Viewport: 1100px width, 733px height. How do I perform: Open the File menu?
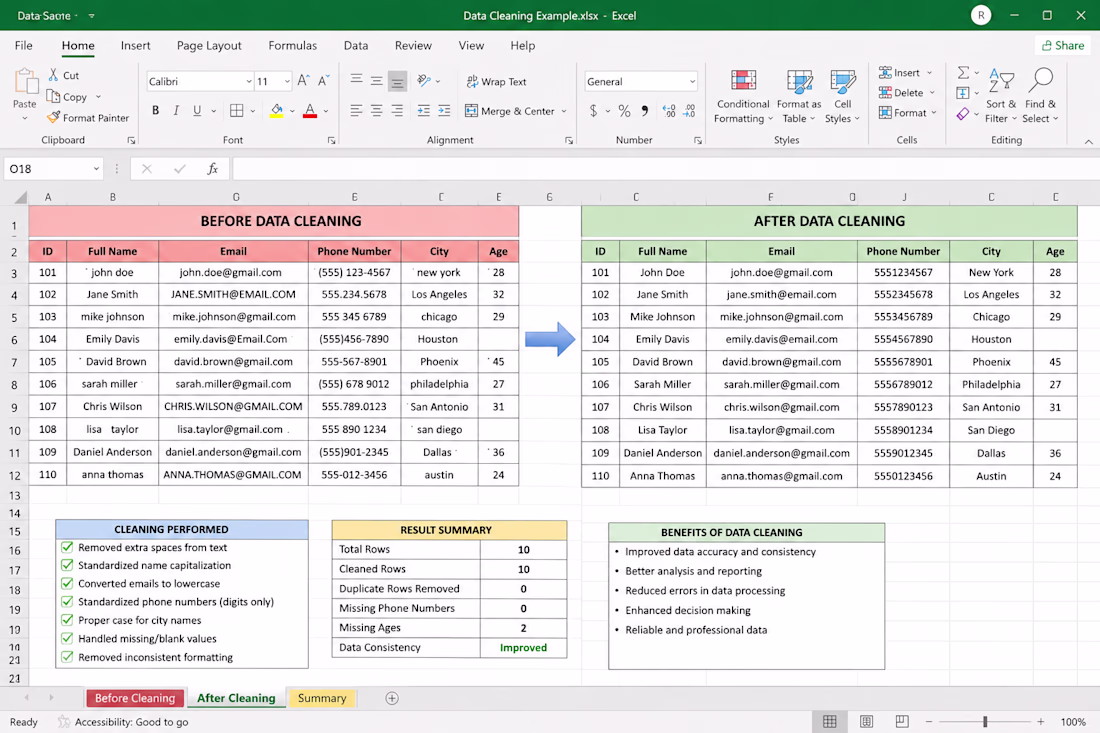click(x=24, y=46)
